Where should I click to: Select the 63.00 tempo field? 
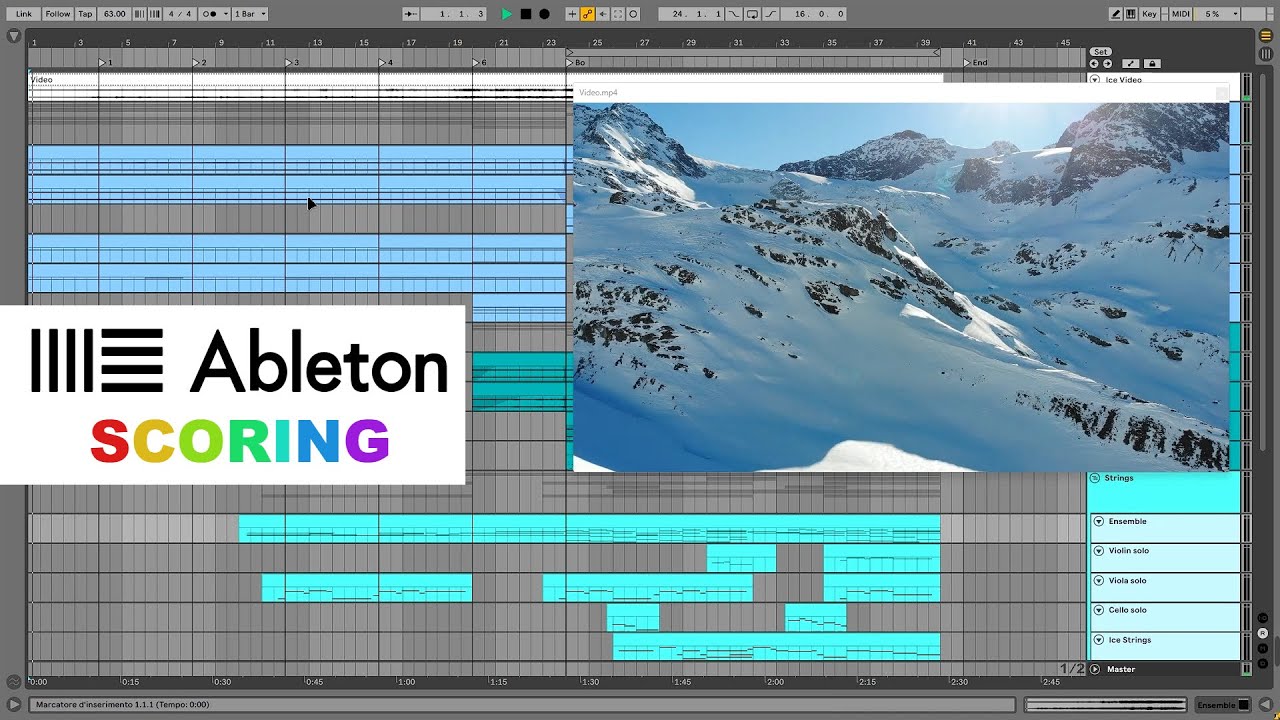point(114,14)
